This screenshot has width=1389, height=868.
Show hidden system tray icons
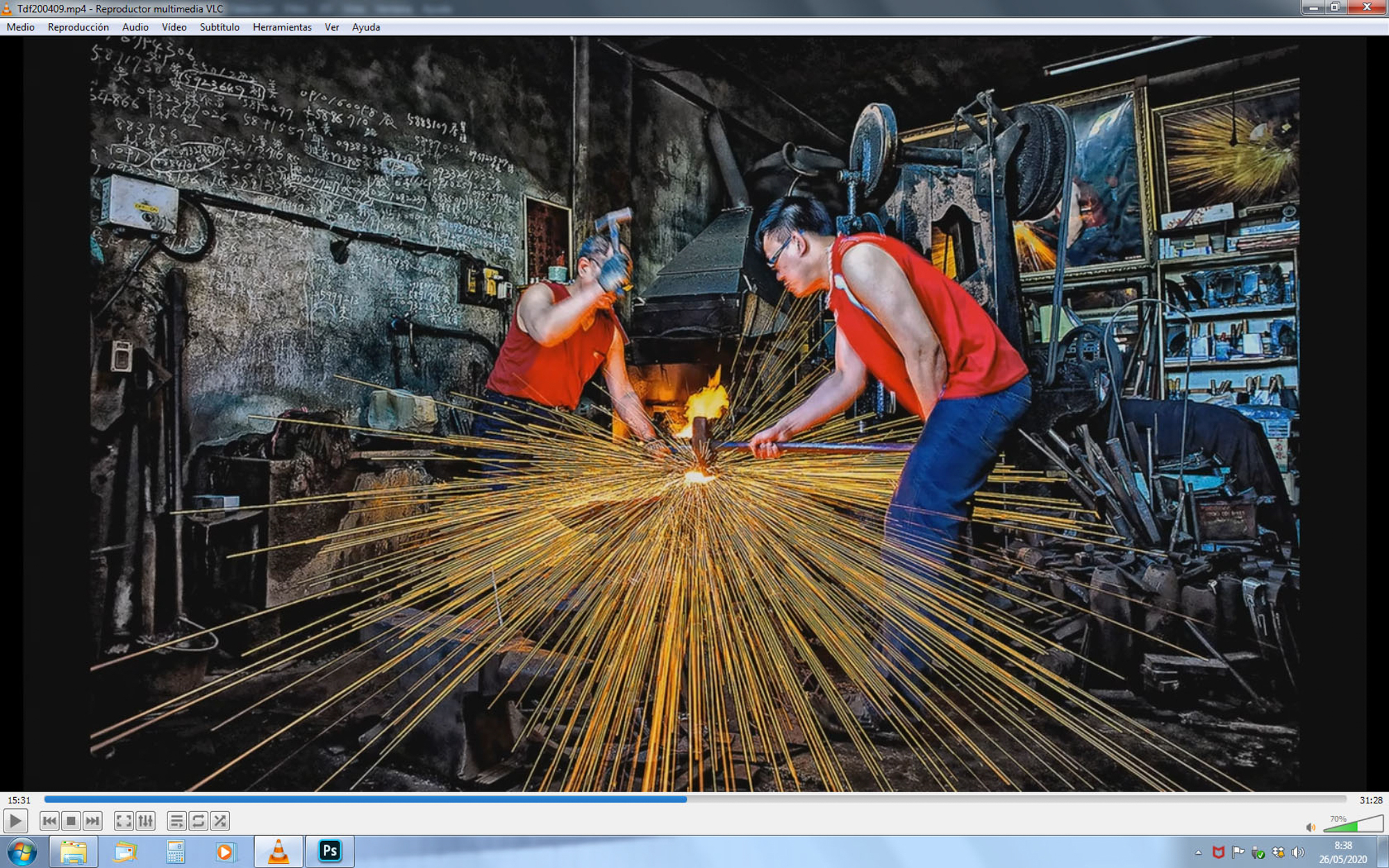pos(1199,852)
